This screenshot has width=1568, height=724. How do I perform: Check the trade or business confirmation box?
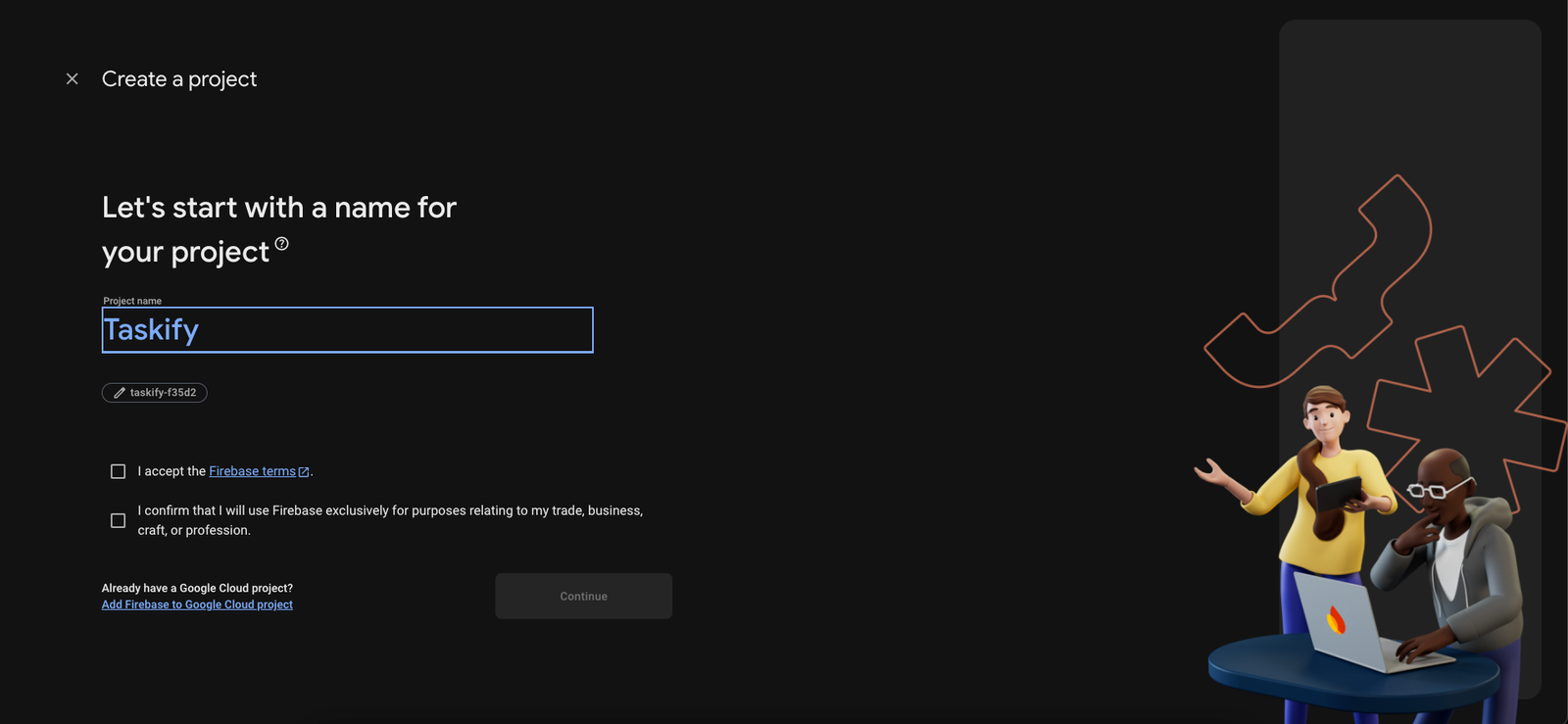[x=119, y=521]
